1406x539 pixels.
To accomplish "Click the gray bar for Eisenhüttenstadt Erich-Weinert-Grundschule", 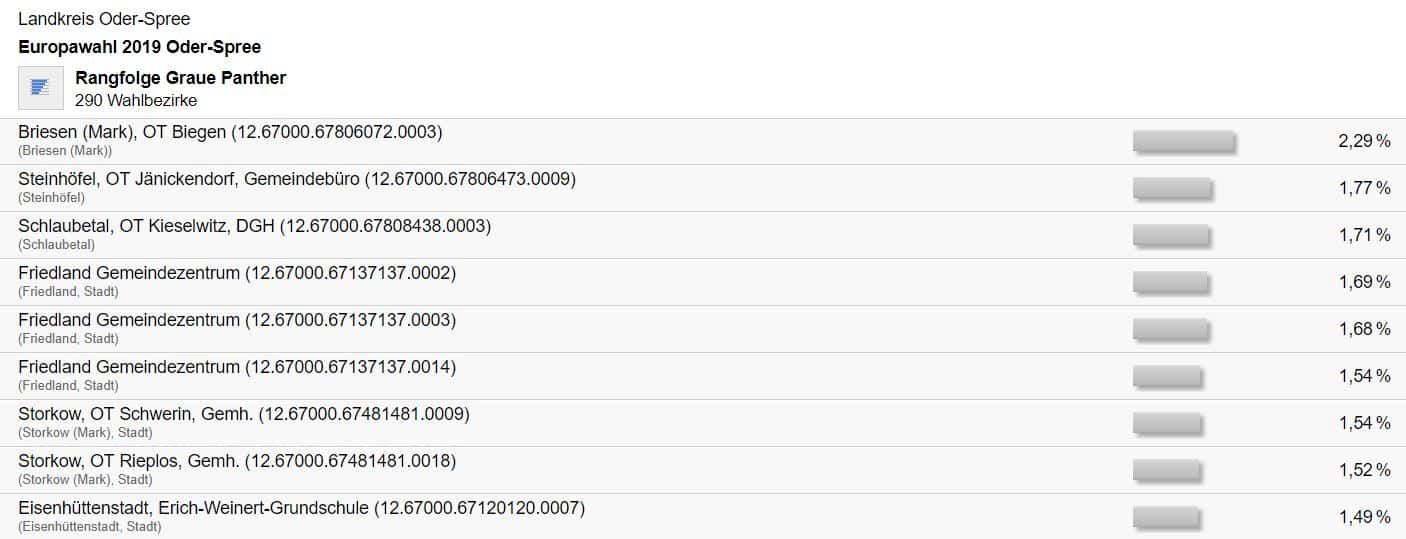I will (x=1166, y=518).
